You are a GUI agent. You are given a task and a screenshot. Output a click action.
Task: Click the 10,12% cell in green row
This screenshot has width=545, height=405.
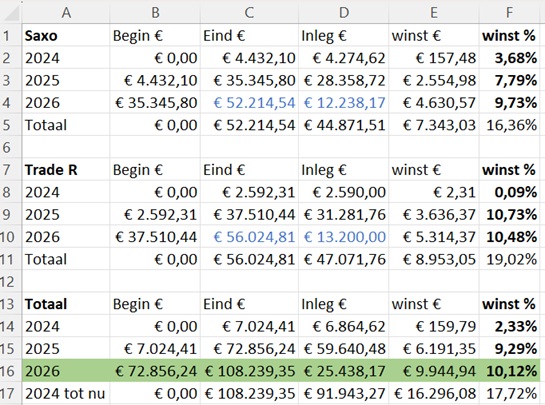509,371
